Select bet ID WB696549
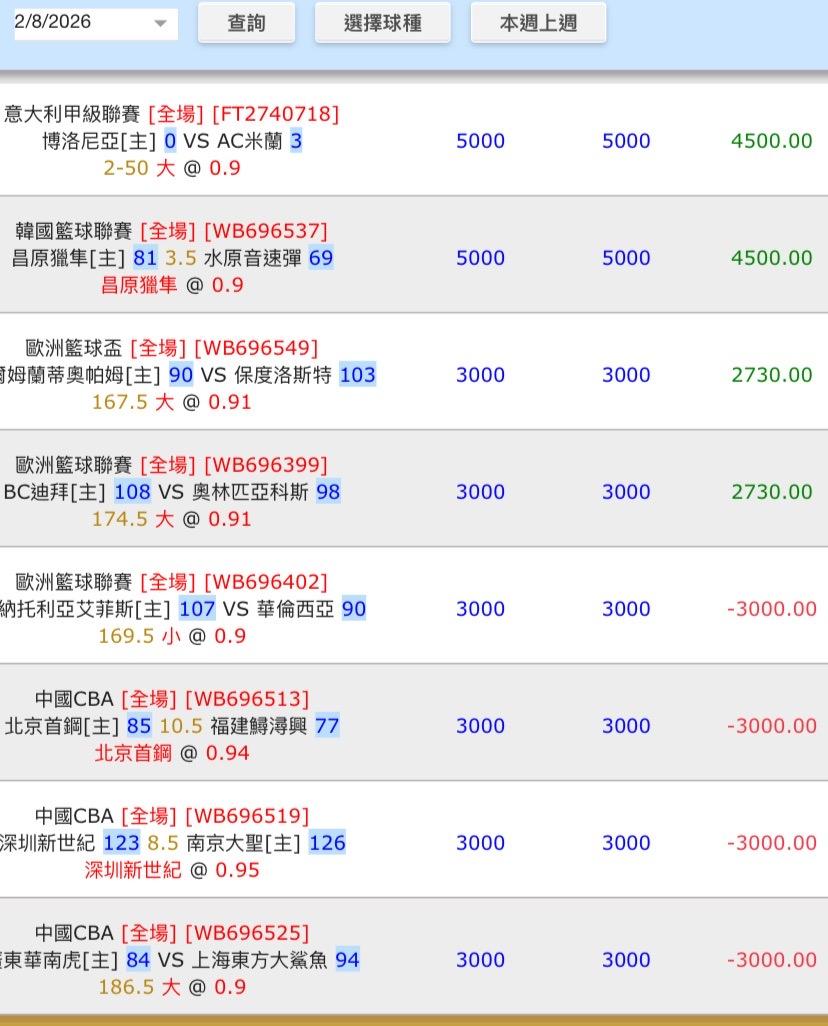 255,348
